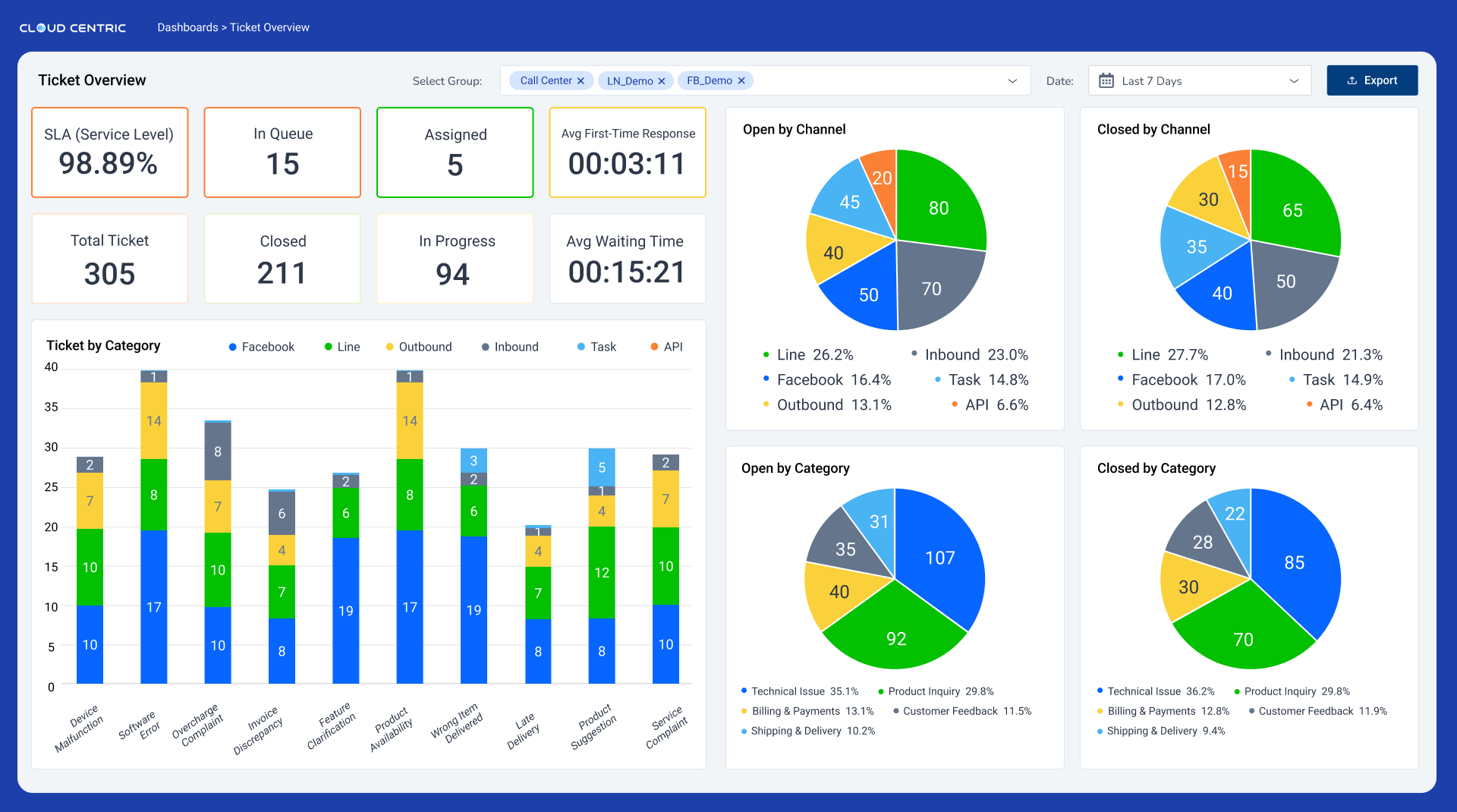Toggle the Outbound legend in Ticket by Category
The image size is (1457, 812).
point(419,347)
